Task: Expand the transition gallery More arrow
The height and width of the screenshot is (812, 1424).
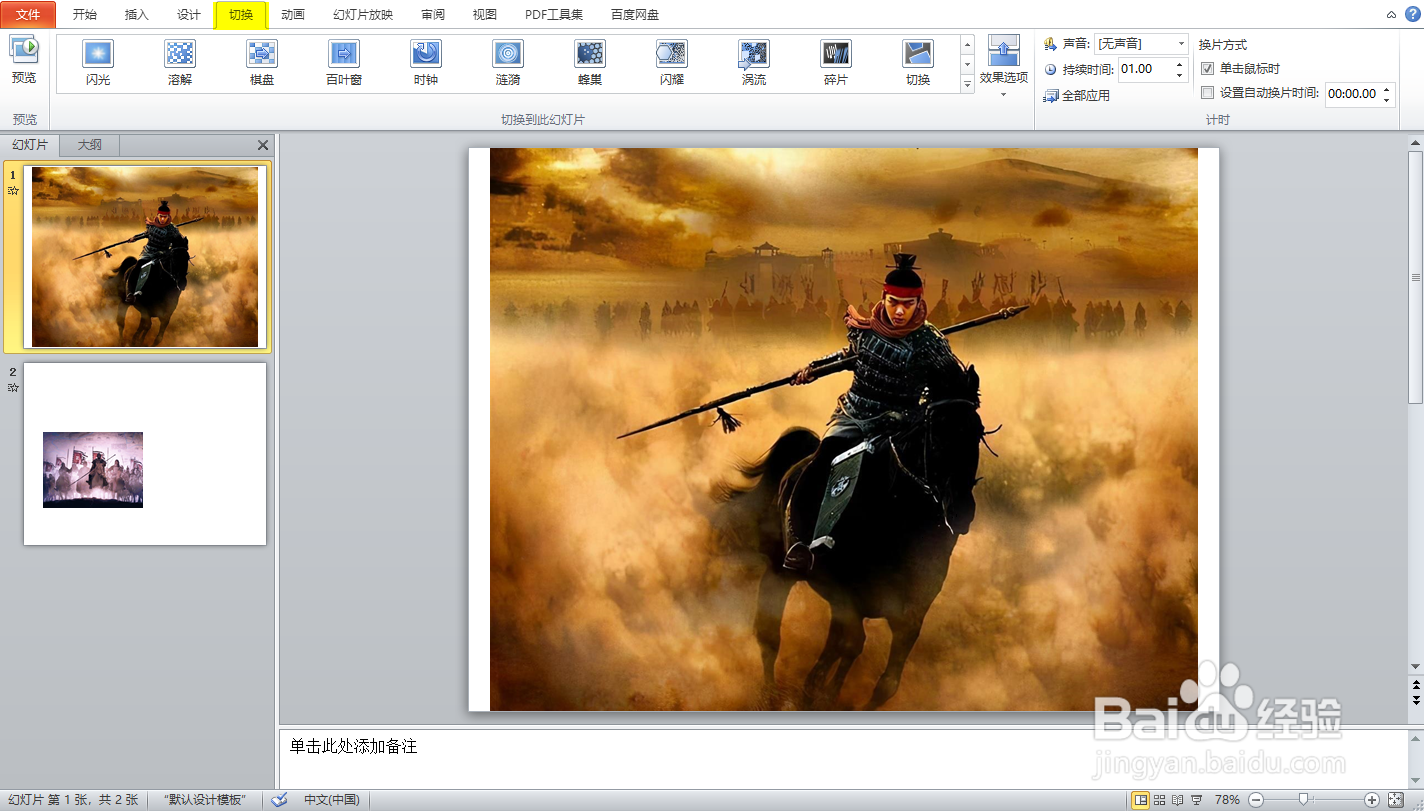Action: pyautogui.click(x=967, y=86)
